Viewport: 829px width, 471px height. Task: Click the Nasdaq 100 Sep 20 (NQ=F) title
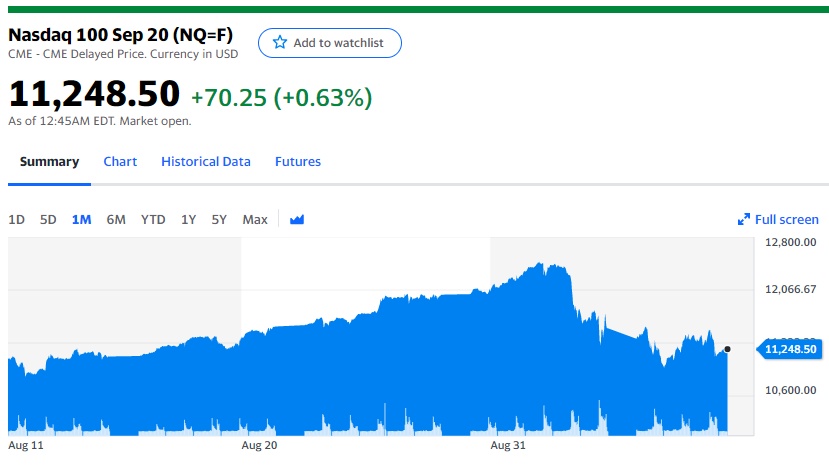coord(121,35)
